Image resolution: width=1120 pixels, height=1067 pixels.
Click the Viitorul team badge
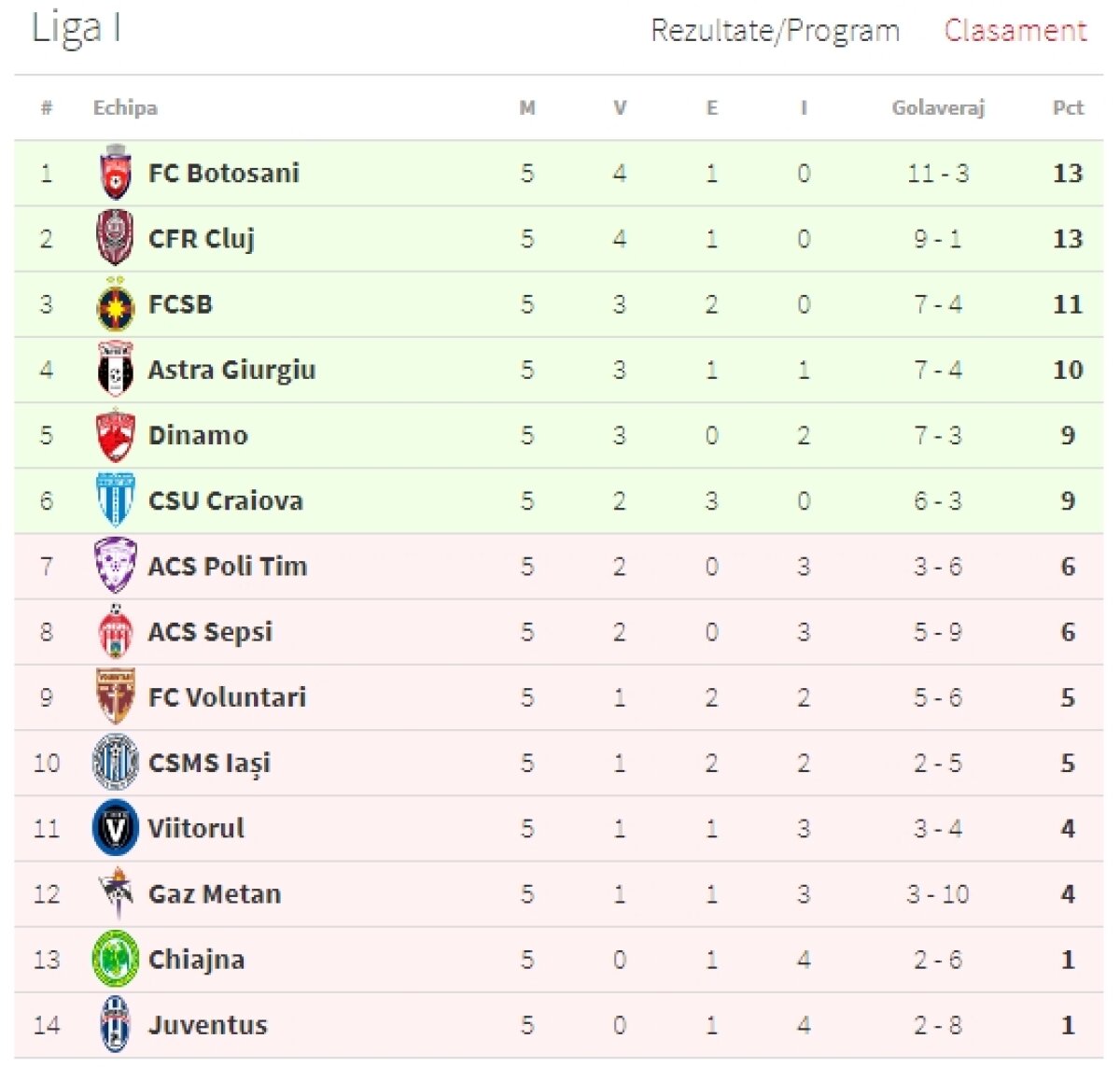click(116, 829)
